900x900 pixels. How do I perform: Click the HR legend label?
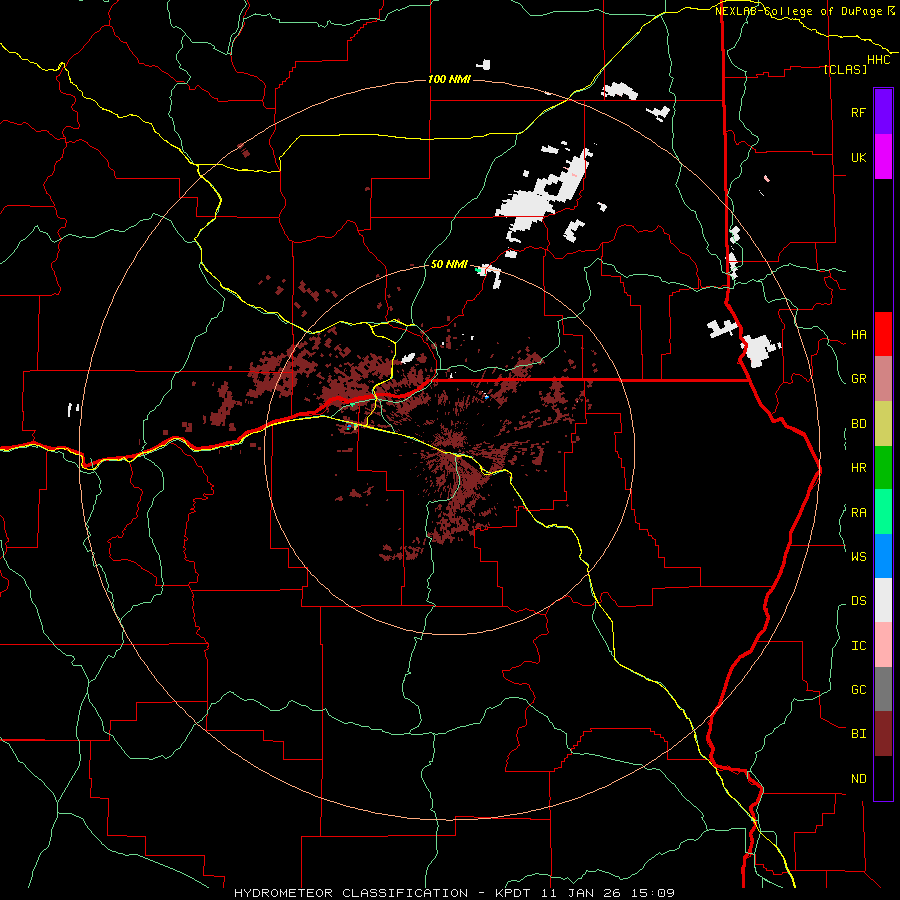858,468
